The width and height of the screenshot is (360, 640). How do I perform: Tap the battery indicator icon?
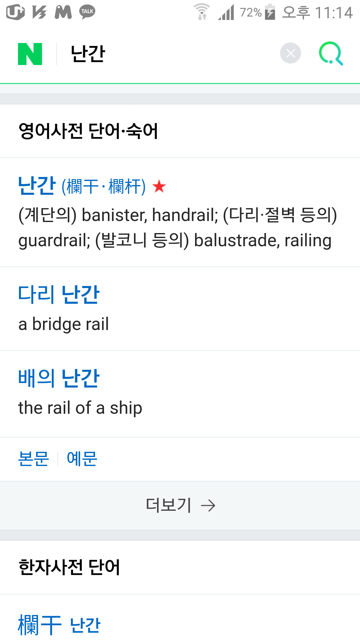click(270, 13)
